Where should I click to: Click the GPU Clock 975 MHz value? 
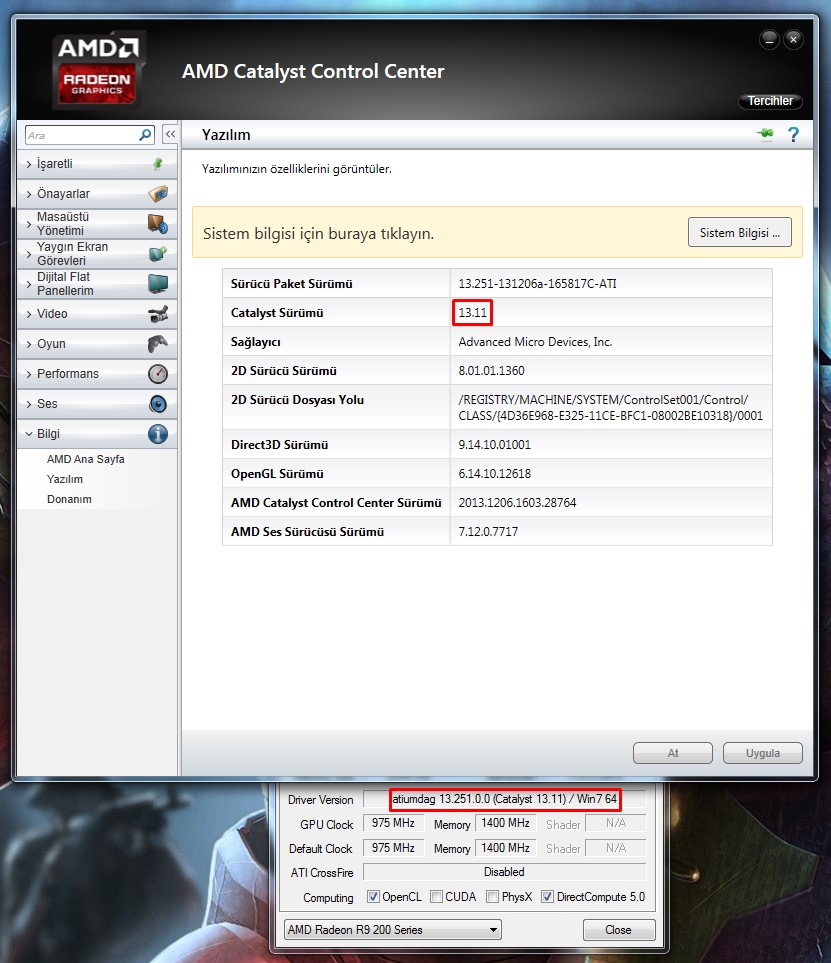[393, 823]
